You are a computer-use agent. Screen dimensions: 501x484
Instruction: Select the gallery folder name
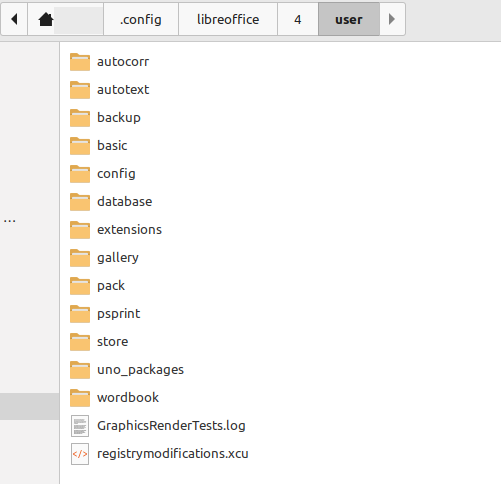[x=118, y=258]
